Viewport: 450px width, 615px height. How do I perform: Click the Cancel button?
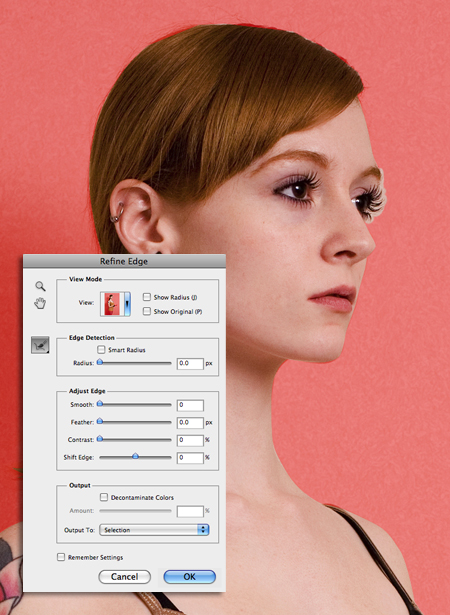[x=124, y=577]
